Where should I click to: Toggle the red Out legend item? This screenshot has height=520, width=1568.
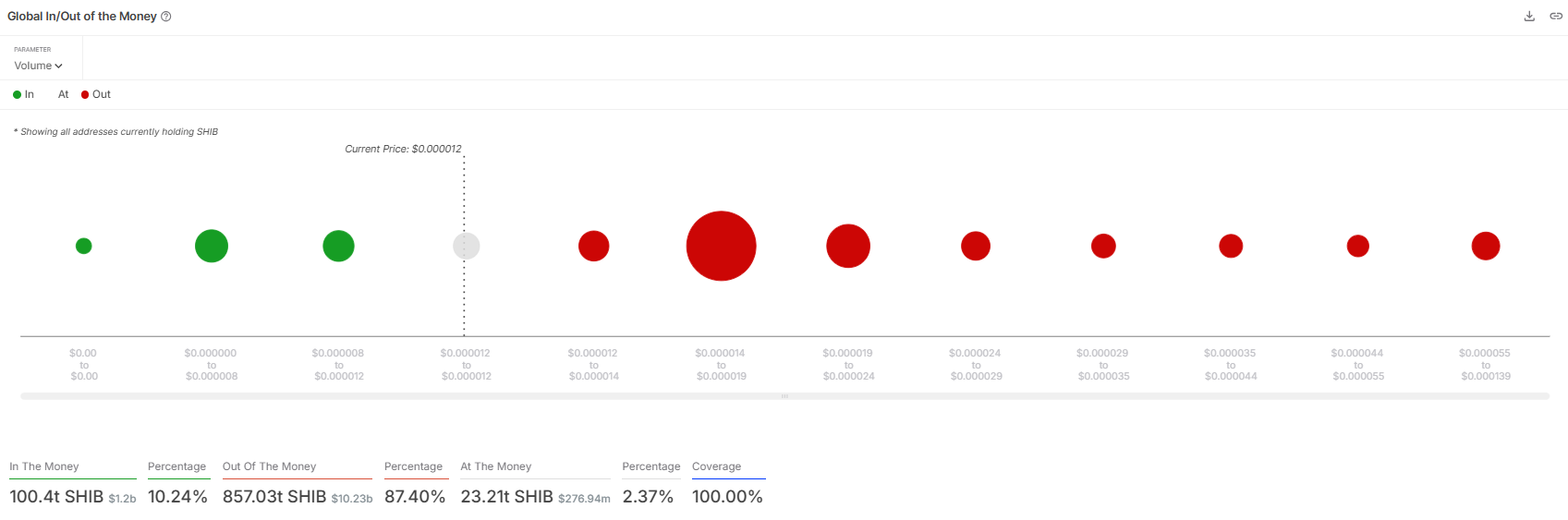96,94
